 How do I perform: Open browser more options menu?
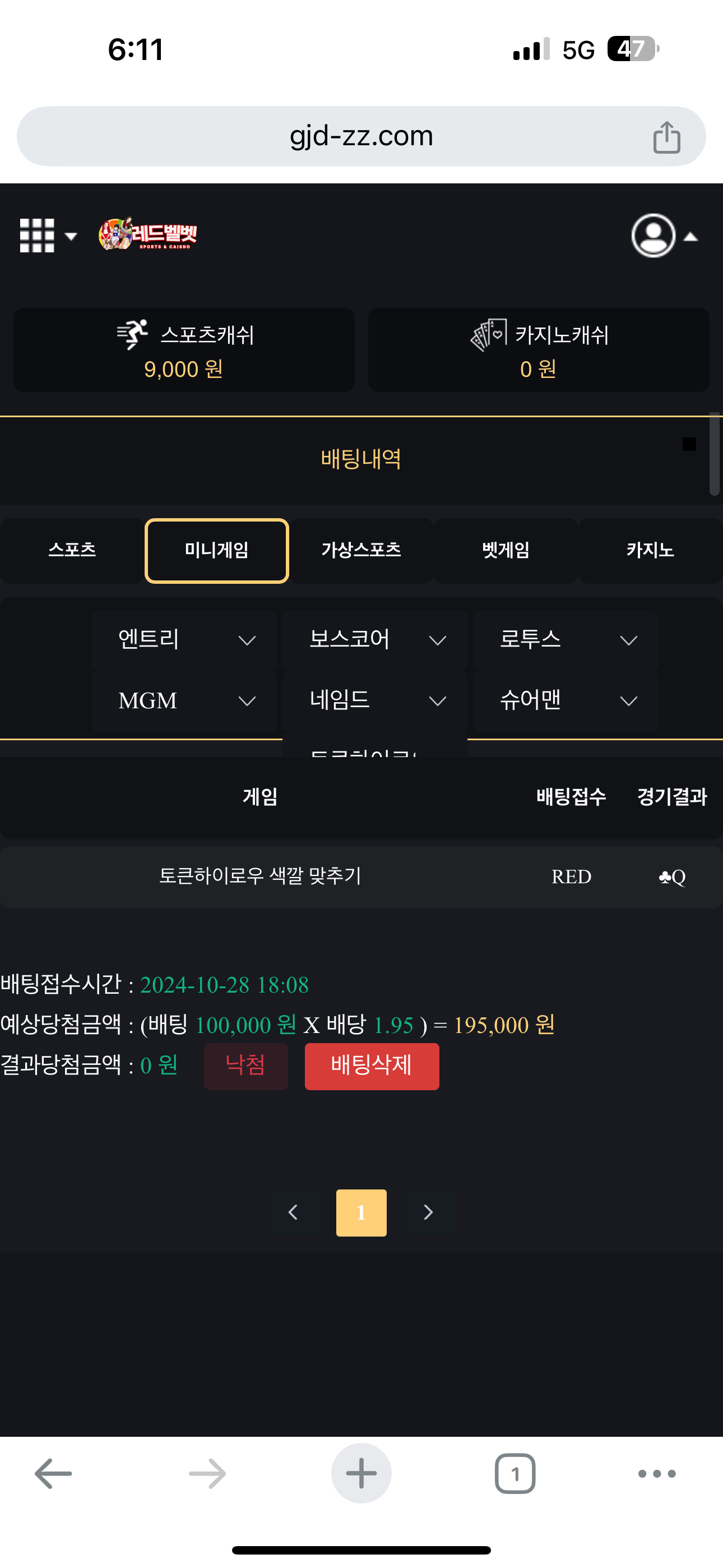[x=657, y=1474]
